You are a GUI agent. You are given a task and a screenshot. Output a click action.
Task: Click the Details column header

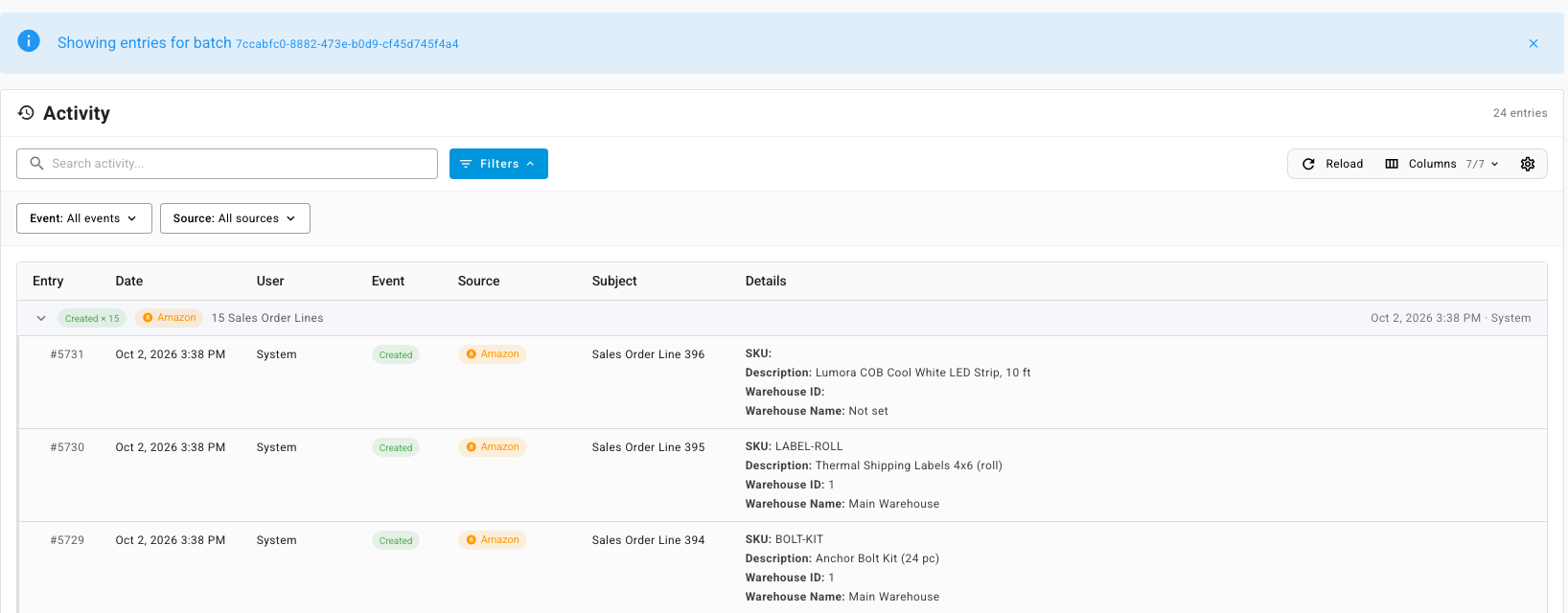766,281
